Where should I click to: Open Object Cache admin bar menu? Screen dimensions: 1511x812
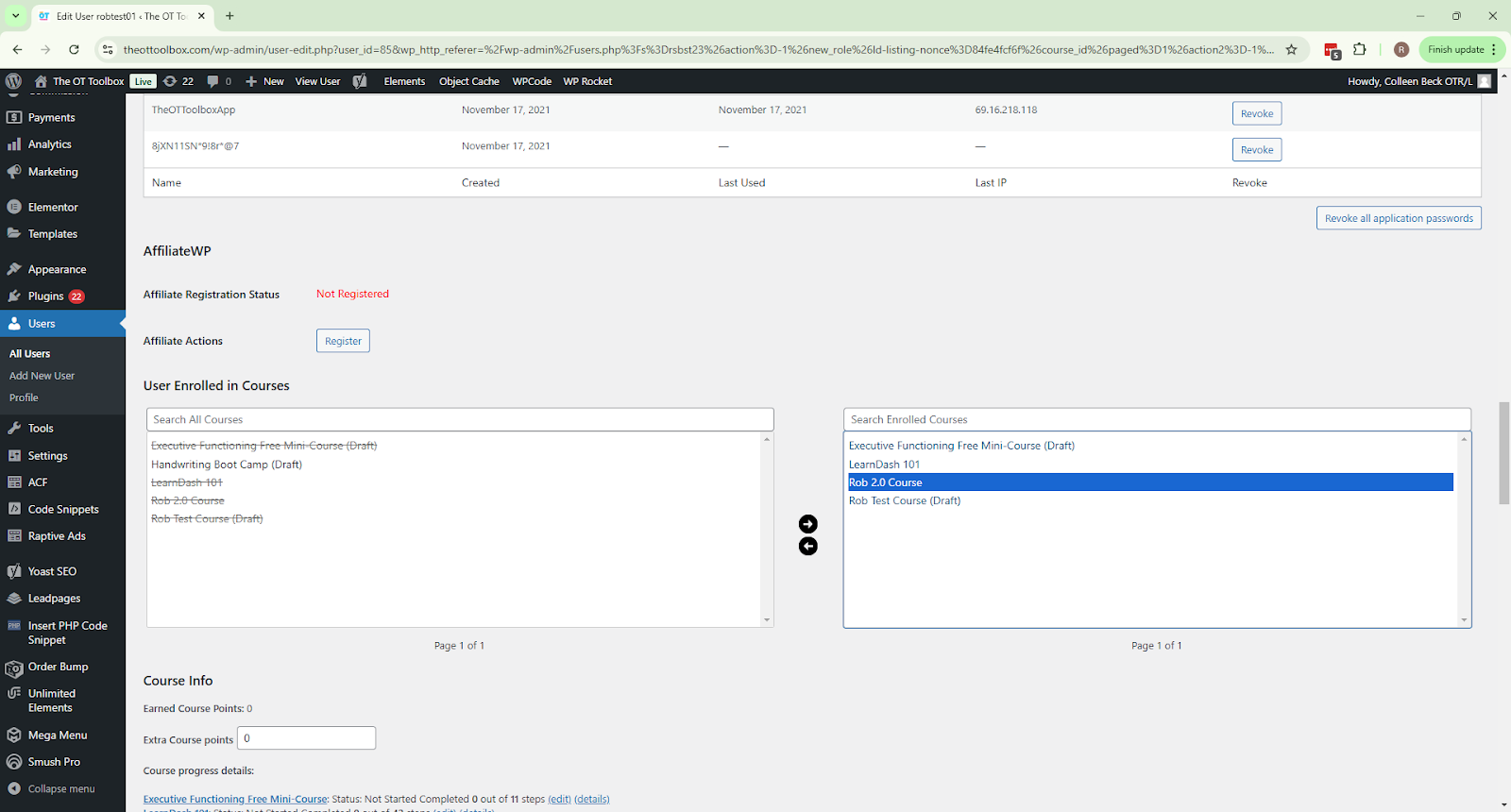tap(469, 81)
